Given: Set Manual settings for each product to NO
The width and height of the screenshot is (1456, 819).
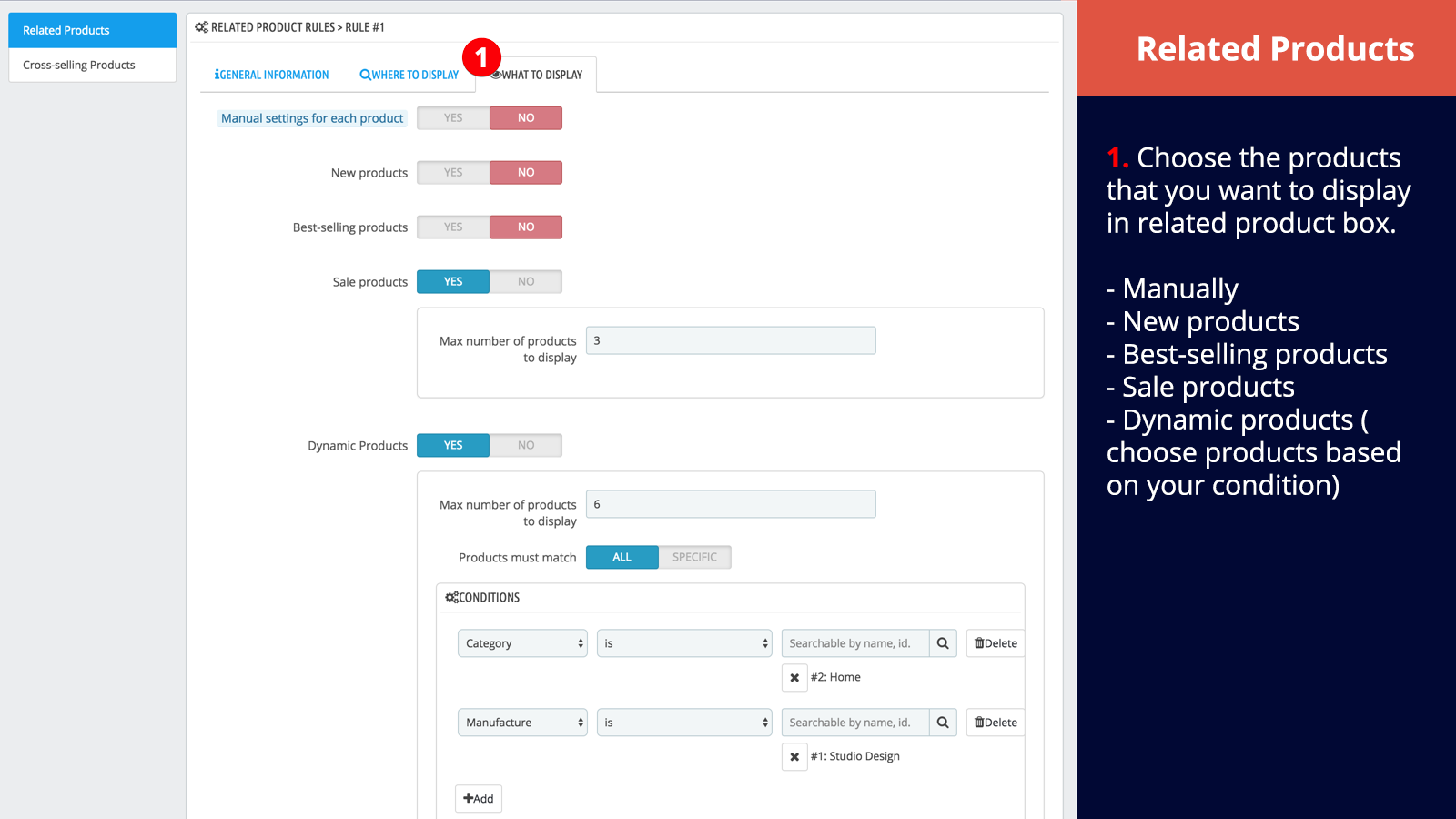Looking at the screenshot, I should pyautogui.click(x=526, y=118).
